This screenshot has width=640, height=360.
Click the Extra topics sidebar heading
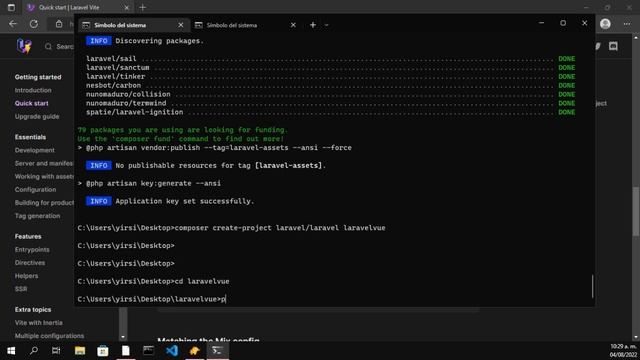[x=33, y=309]
